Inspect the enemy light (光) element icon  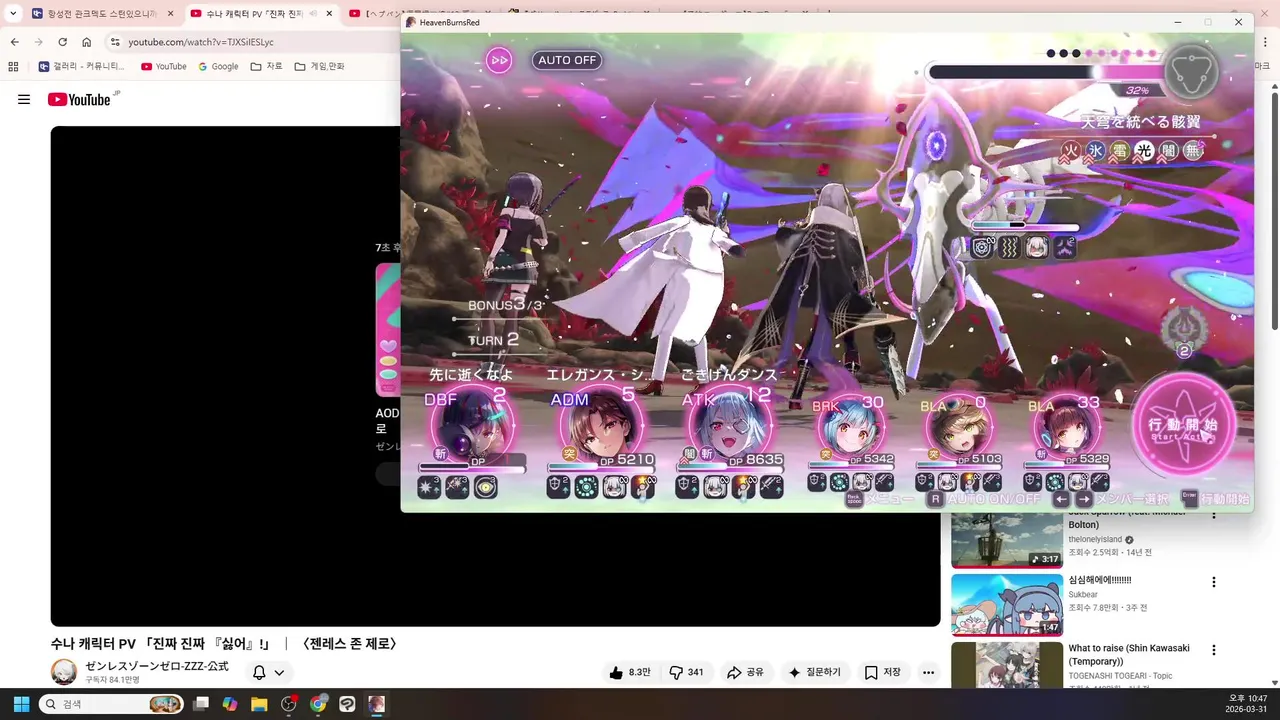(1144, 152)
